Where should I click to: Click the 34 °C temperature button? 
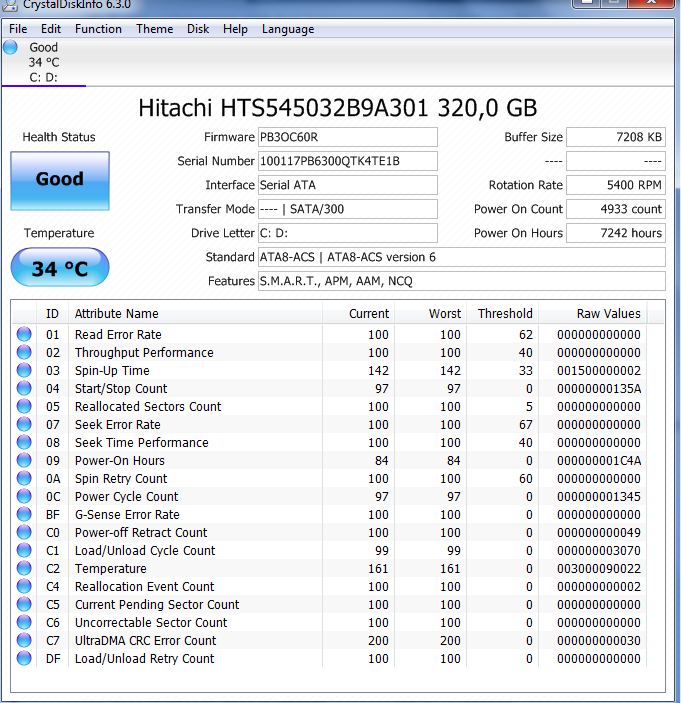[60, 268]
